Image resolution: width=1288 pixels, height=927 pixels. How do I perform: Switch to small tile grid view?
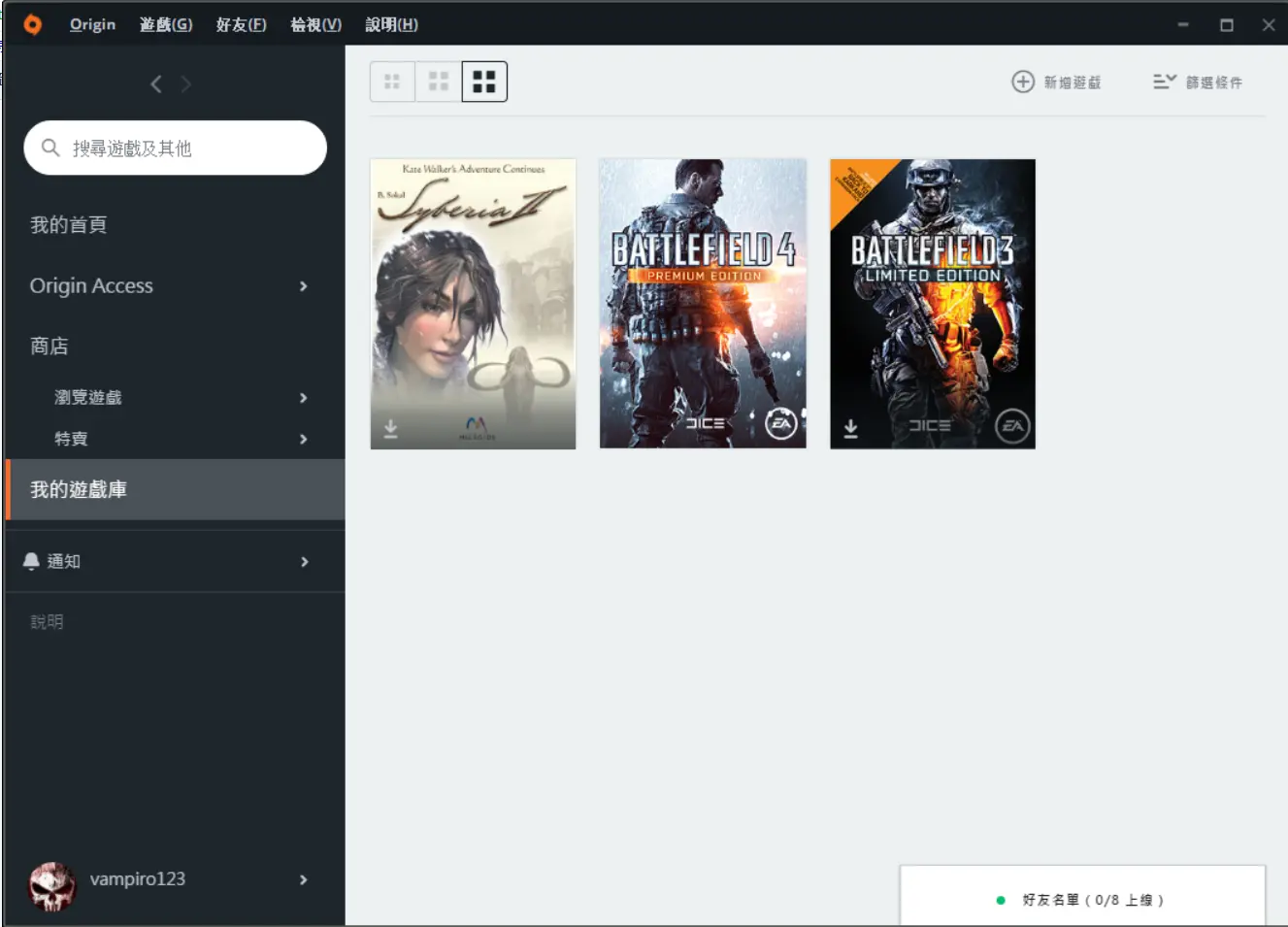click(x=392, y=82)
